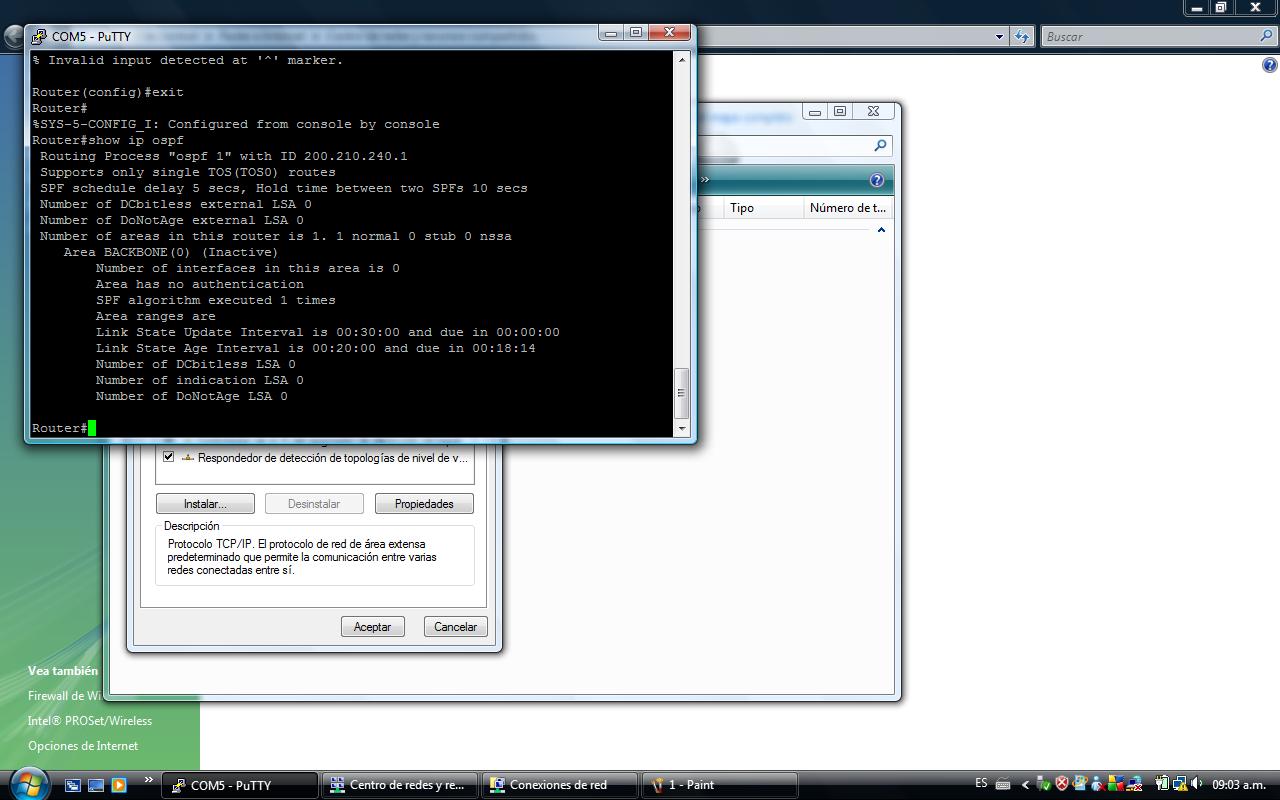Switch to Conexiones de red taskbar button
1280x800 pixels.
[560, 785]
